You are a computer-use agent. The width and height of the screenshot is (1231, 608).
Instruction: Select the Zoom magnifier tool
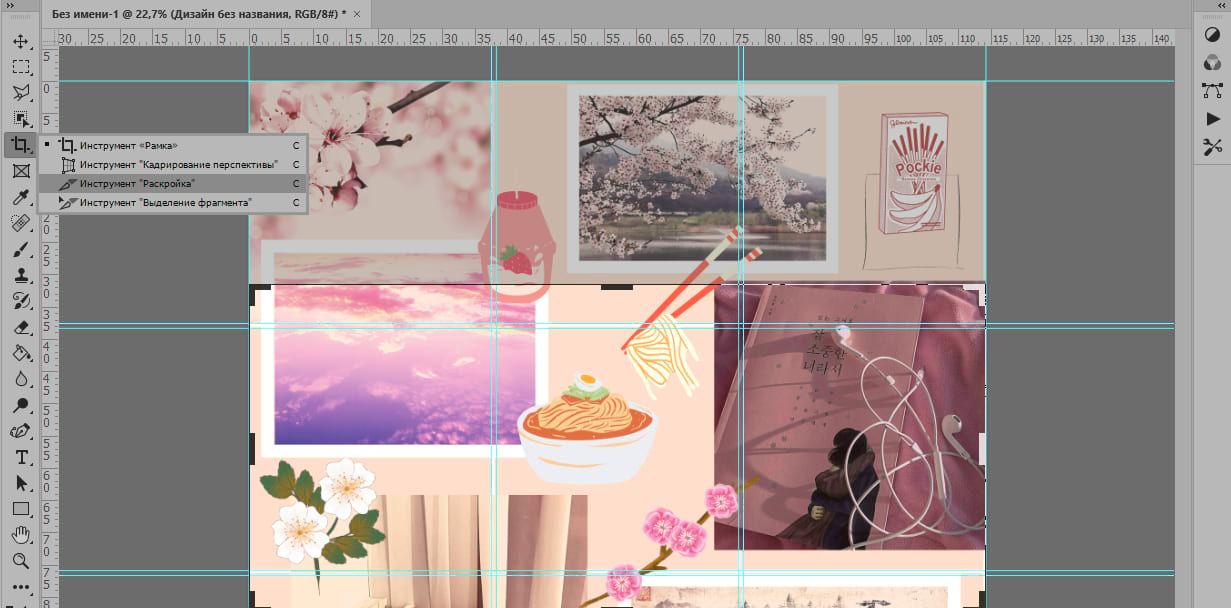point(20,560)
